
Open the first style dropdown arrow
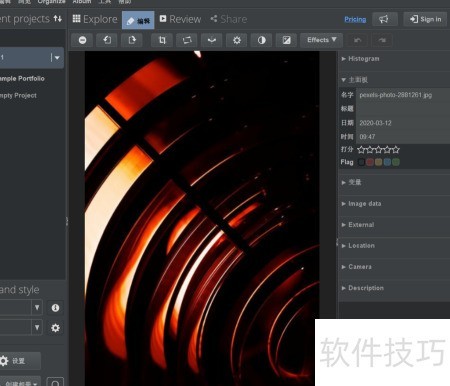tap(37, 307)
